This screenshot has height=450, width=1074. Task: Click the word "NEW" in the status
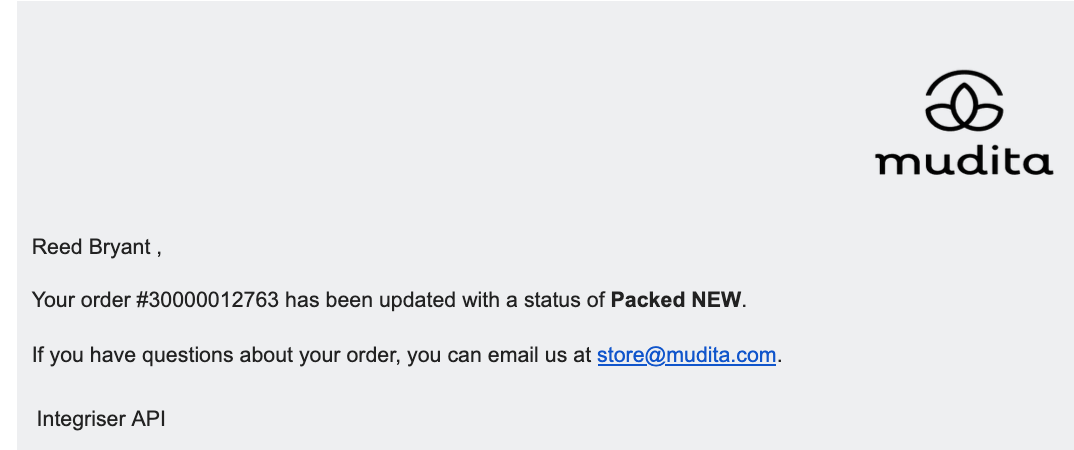(716, 300)
